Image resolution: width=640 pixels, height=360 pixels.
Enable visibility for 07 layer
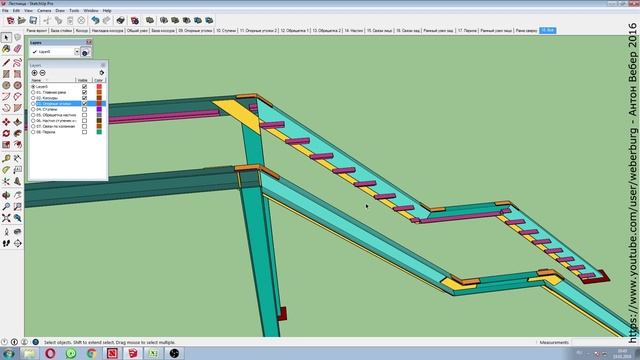pos(84,127)
